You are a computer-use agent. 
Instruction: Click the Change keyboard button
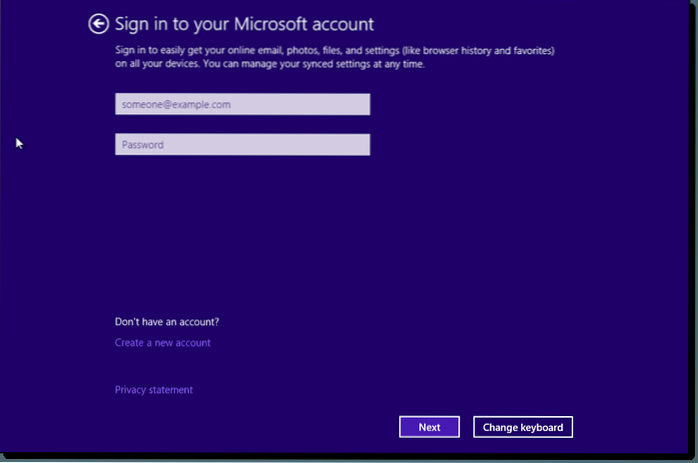click(x=522, y=427)
